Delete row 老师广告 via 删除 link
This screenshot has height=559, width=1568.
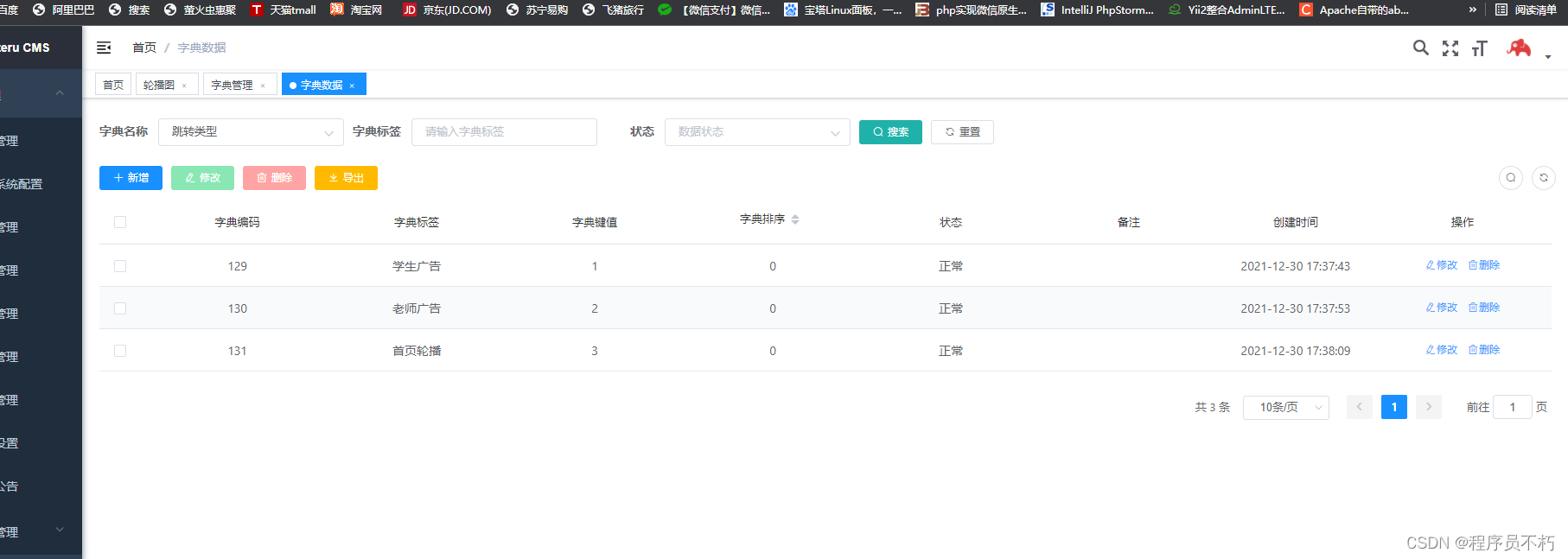coord(1484,308)
